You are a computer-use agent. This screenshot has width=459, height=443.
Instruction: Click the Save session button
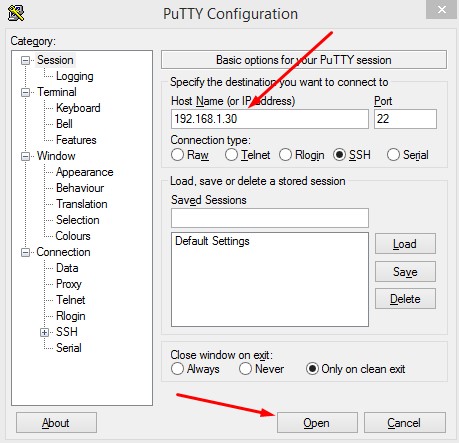405,272
